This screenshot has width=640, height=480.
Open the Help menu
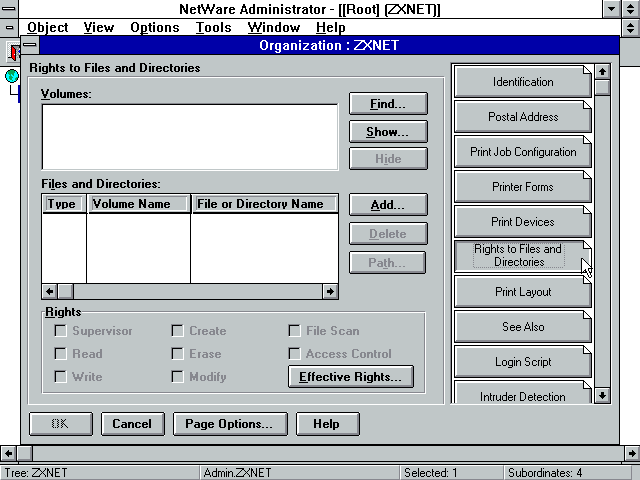(x=331, y=27)
